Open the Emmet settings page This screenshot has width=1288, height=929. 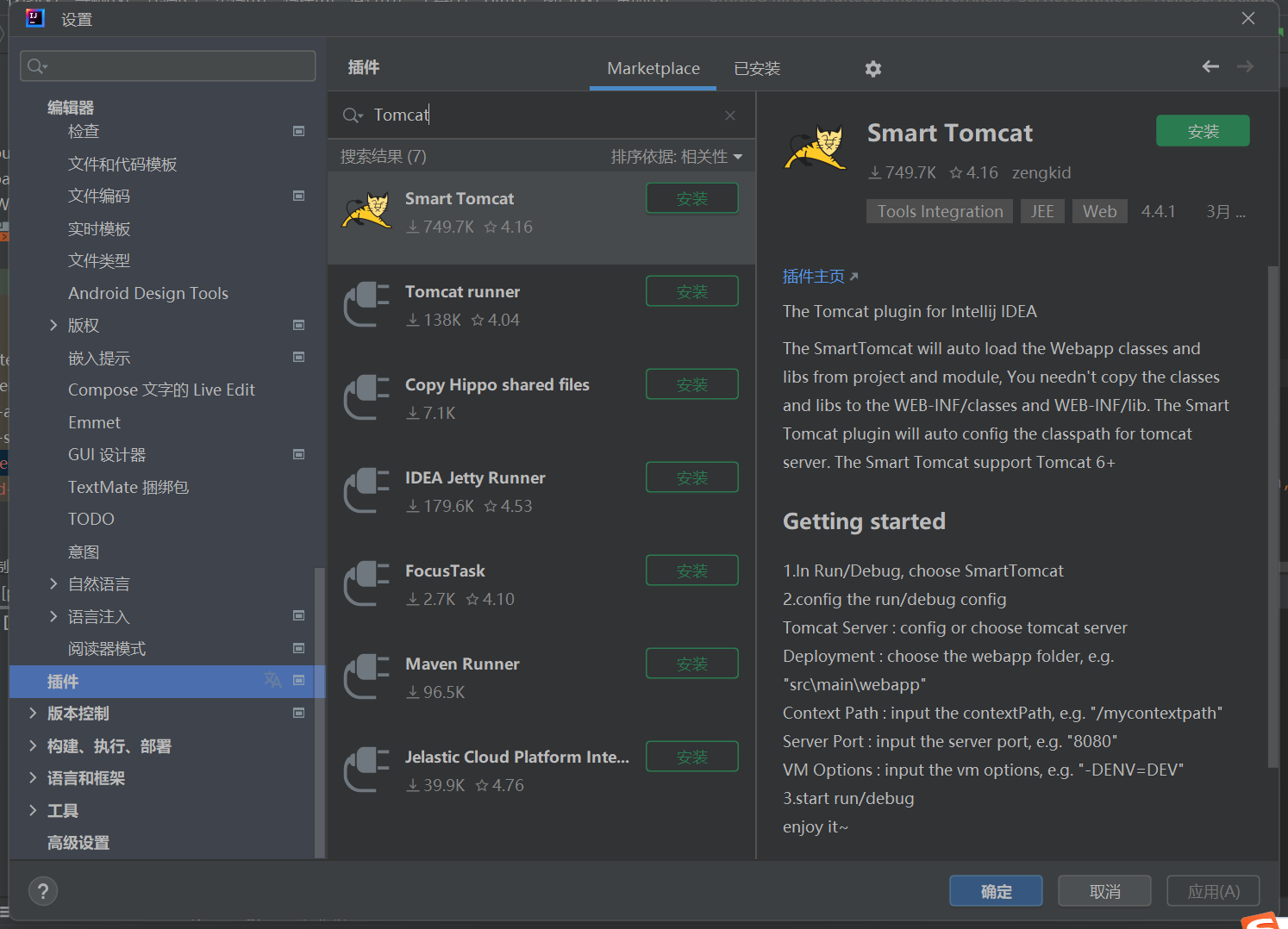(94, 422)
